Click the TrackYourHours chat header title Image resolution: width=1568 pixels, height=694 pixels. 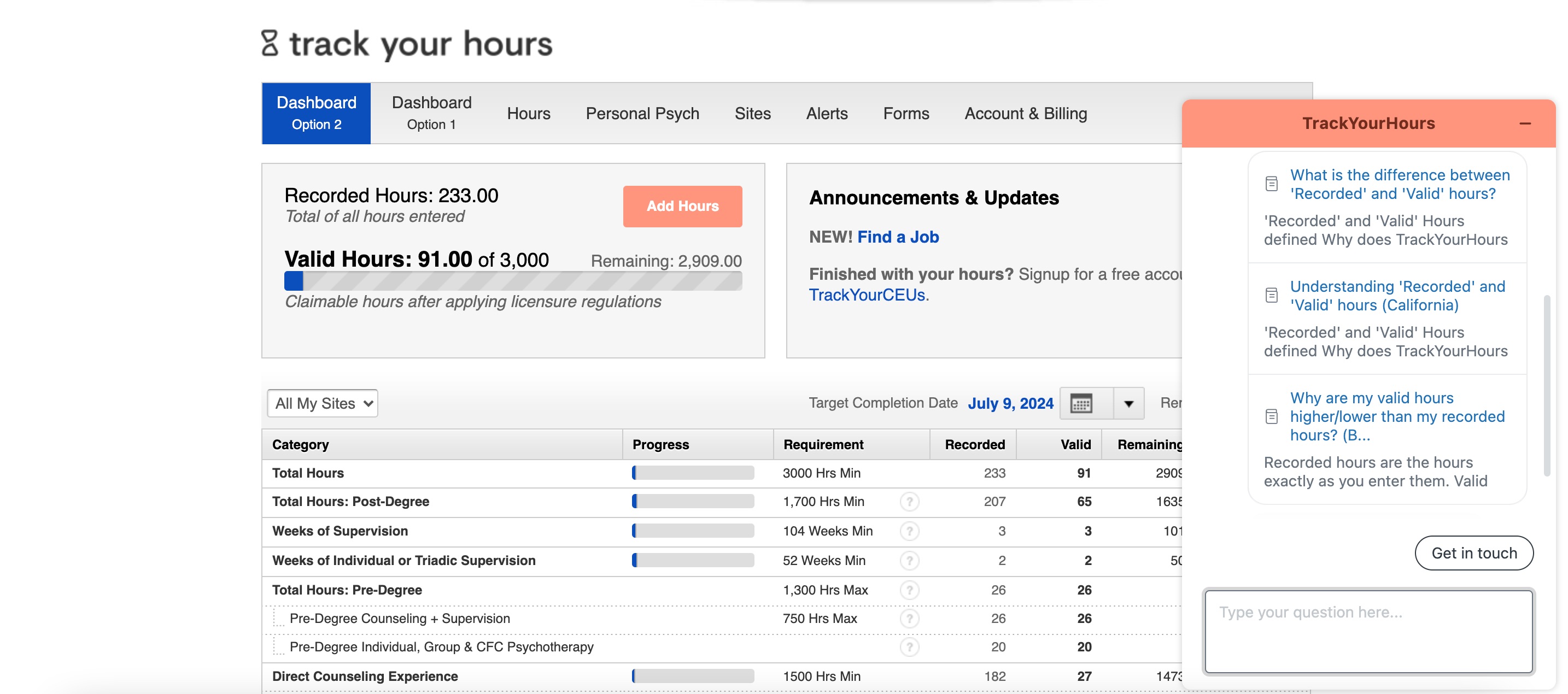pos(1368,123)
